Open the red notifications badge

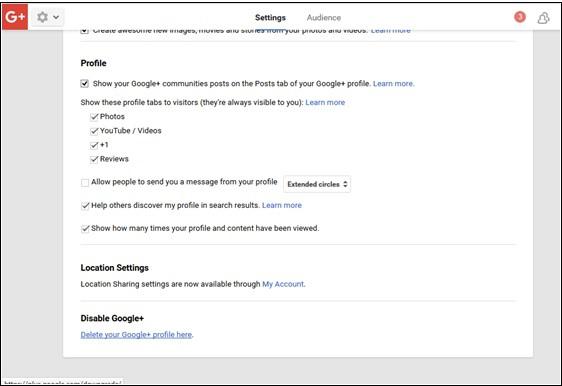click(x=520, y=16)
